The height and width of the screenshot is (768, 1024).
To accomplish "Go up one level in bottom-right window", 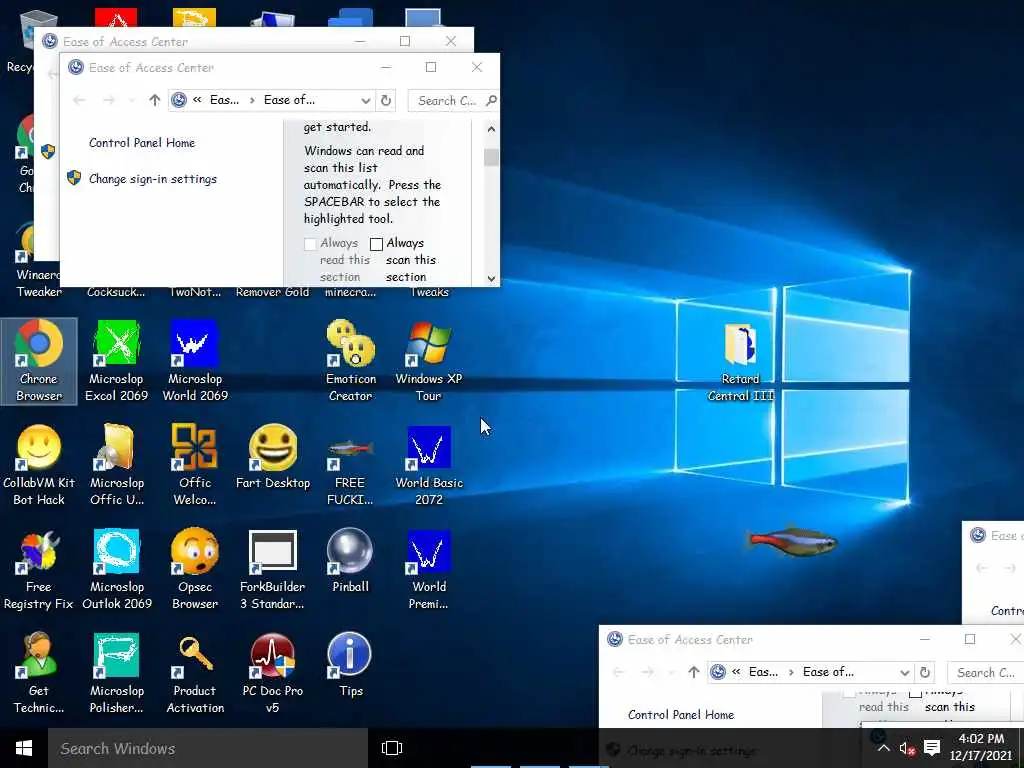I will click(694, 672).
